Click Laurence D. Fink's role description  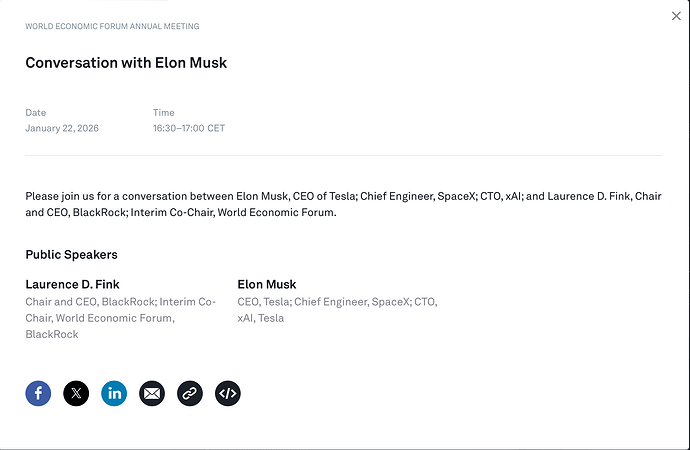(x=120, y=318)
